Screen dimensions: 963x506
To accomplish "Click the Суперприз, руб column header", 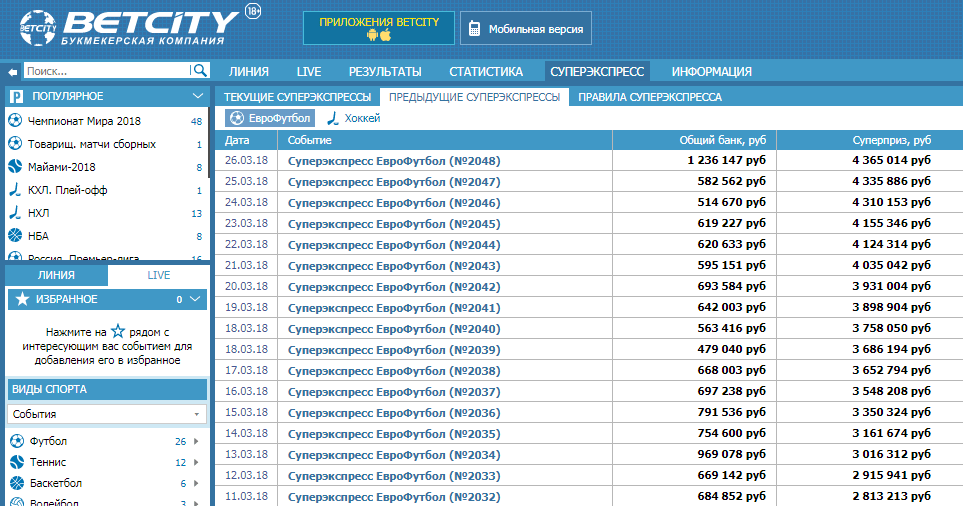I will click(x=892, y=140).
